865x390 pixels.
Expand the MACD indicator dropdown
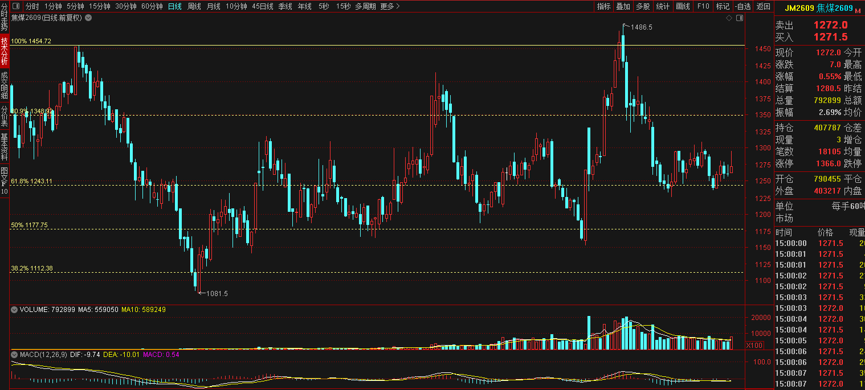pyautogui.click(x=14, y=355)
